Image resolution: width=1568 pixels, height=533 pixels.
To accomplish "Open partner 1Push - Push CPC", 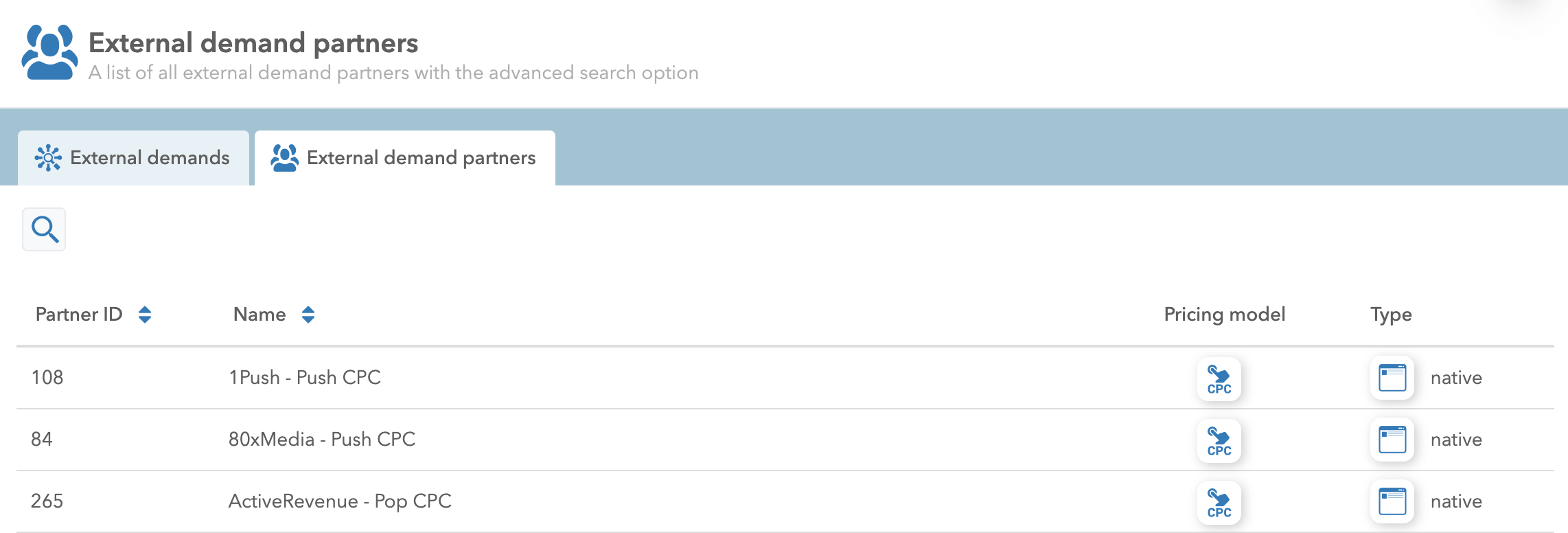I will 305,378.
